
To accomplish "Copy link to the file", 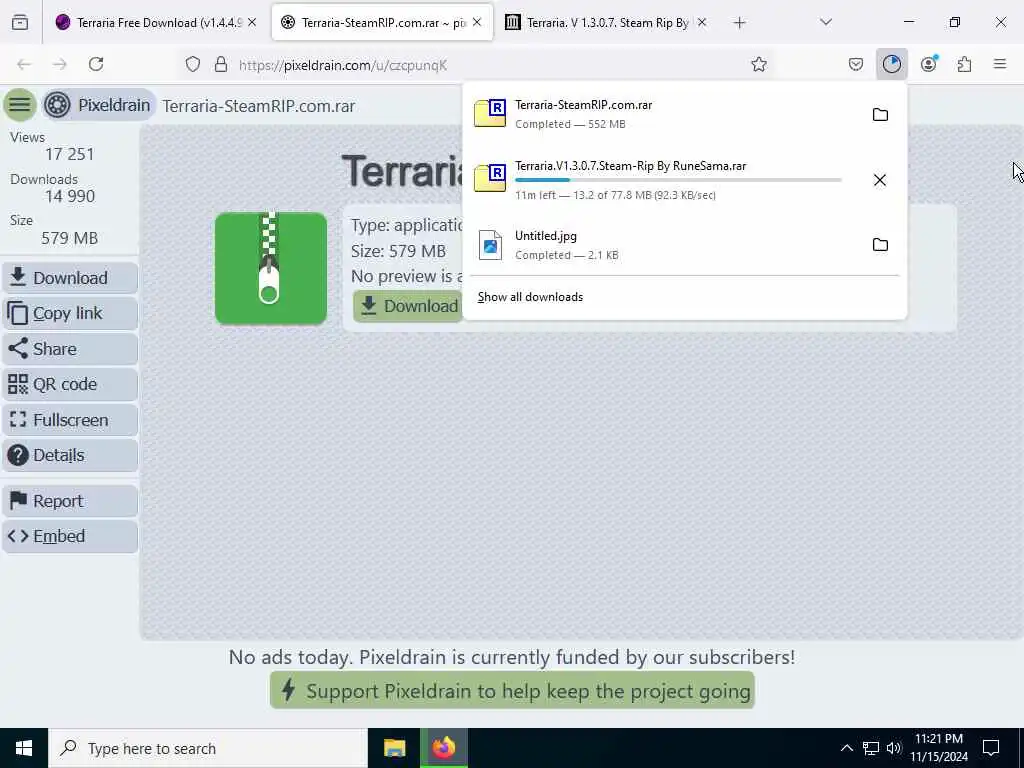I will [70, 313].
